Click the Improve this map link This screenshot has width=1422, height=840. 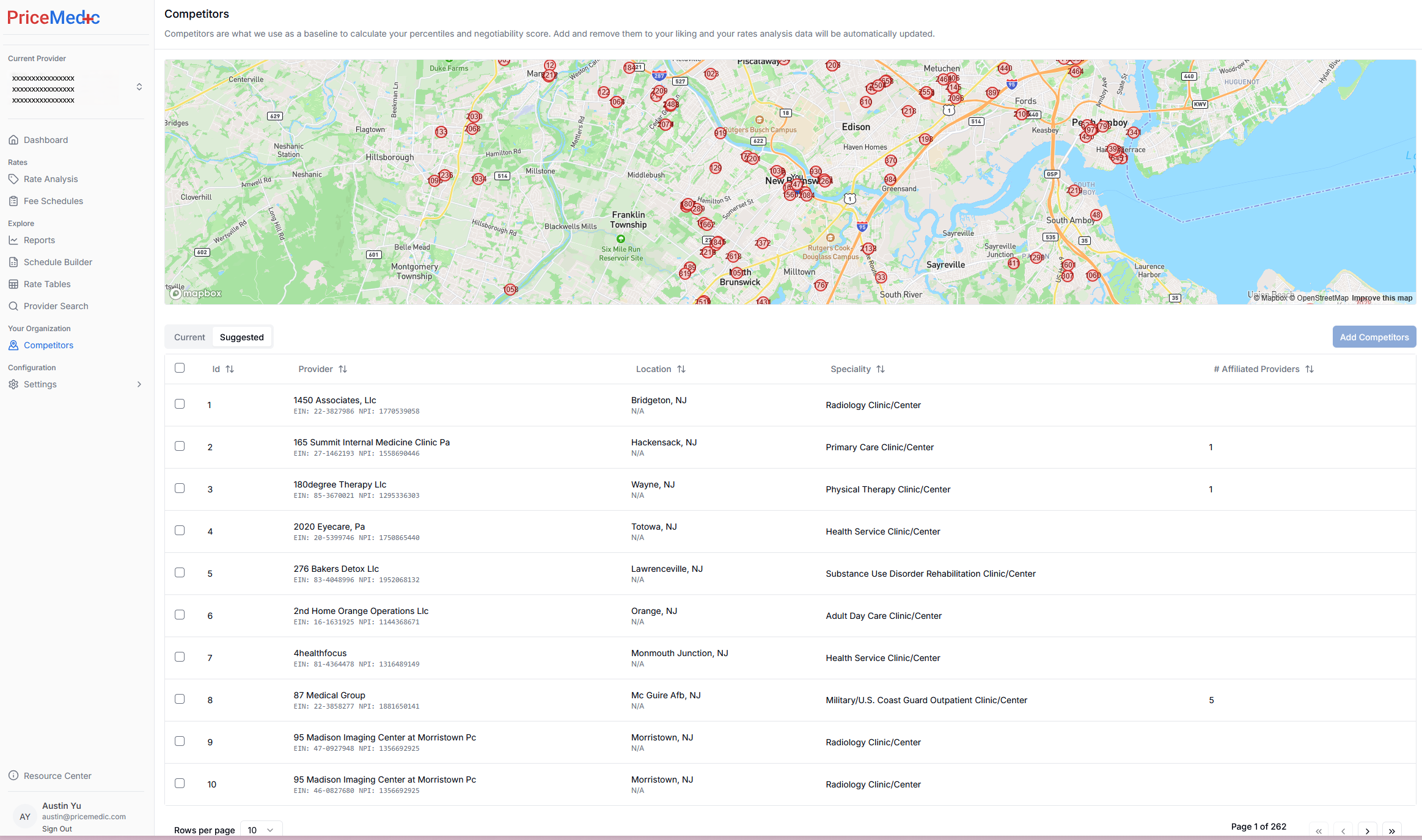point(1382,298)
